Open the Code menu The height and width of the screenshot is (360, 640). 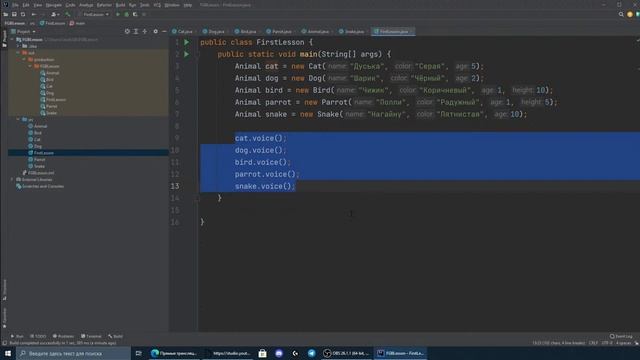tap(70, 5)
